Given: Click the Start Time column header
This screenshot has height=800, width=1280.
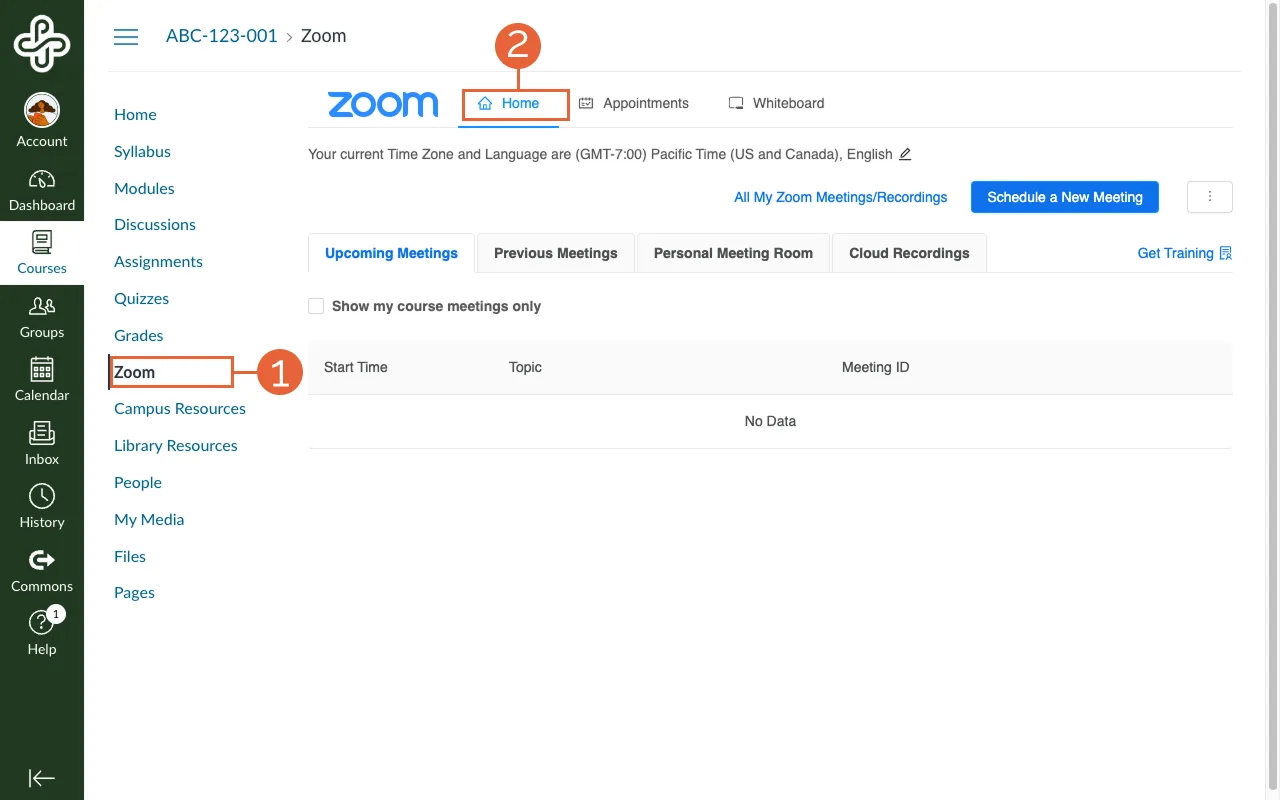Looking at the screenshot, I should pyautogui.click(x=355, y=367).
